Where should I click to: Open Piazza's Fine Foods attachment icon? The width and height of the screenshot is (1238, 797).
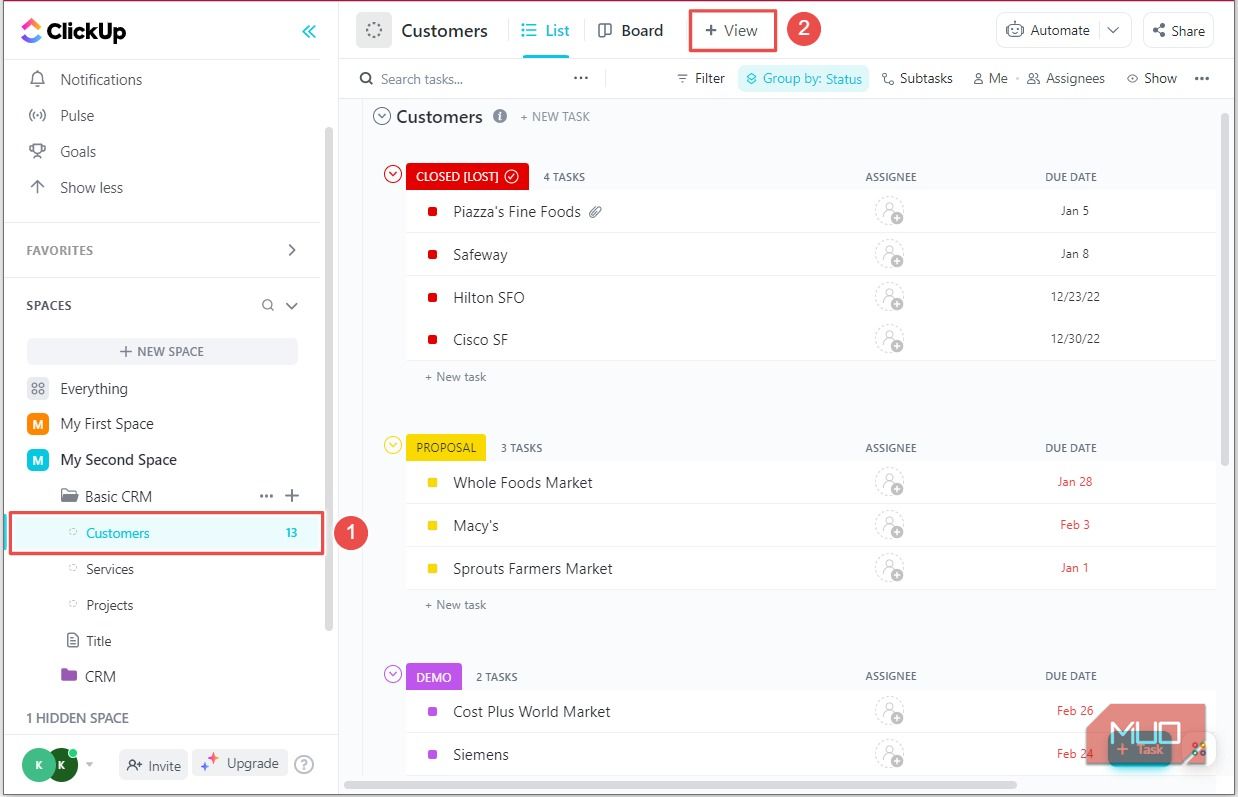point(595,212)
